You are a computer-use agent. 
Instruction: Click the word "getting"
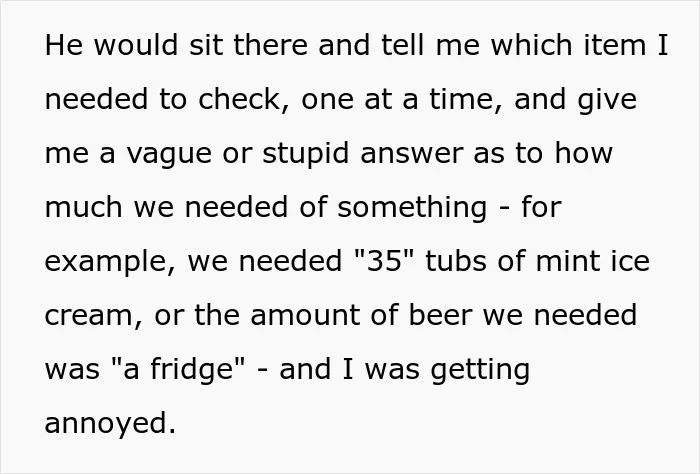coord(480,370)
